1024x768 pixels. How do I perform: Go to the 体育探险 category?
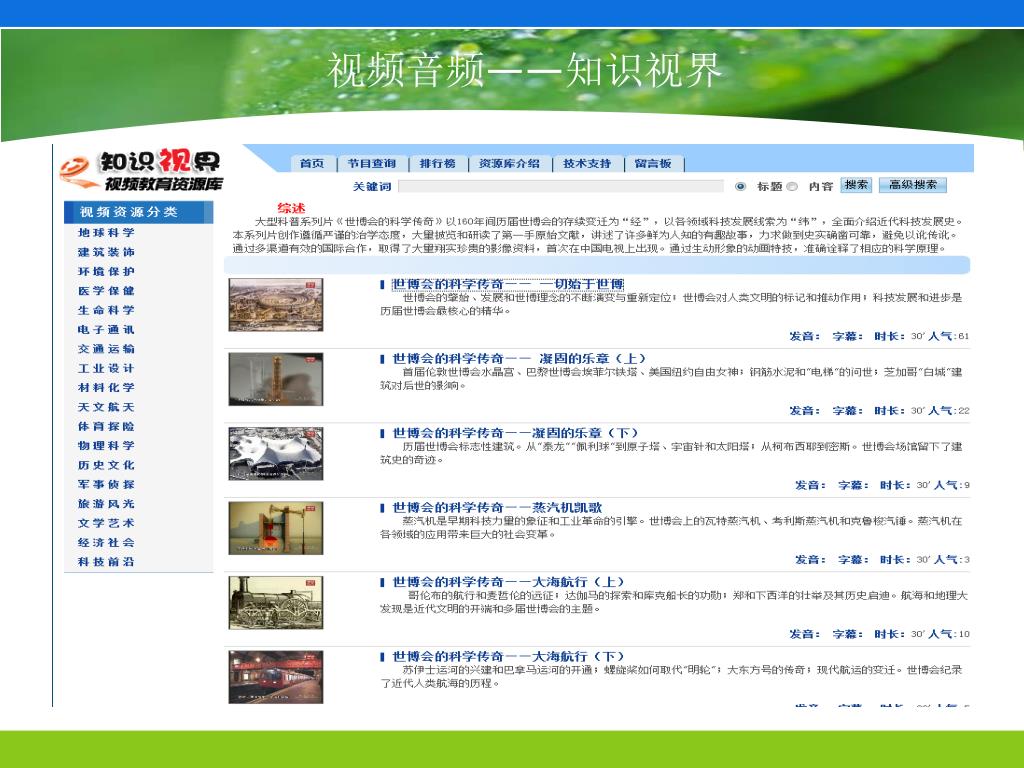(x=106, y=426)
